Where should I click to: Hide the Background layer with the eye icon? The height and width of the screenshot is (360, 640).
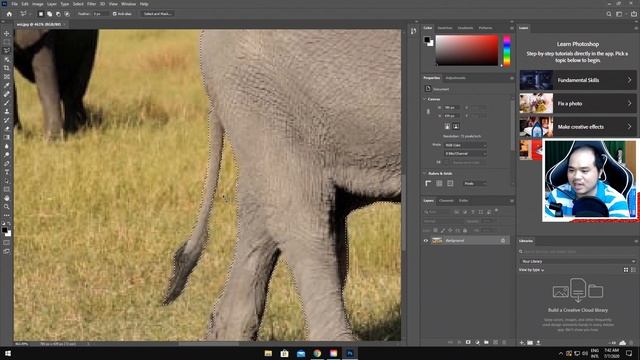(x=426, y=240)
